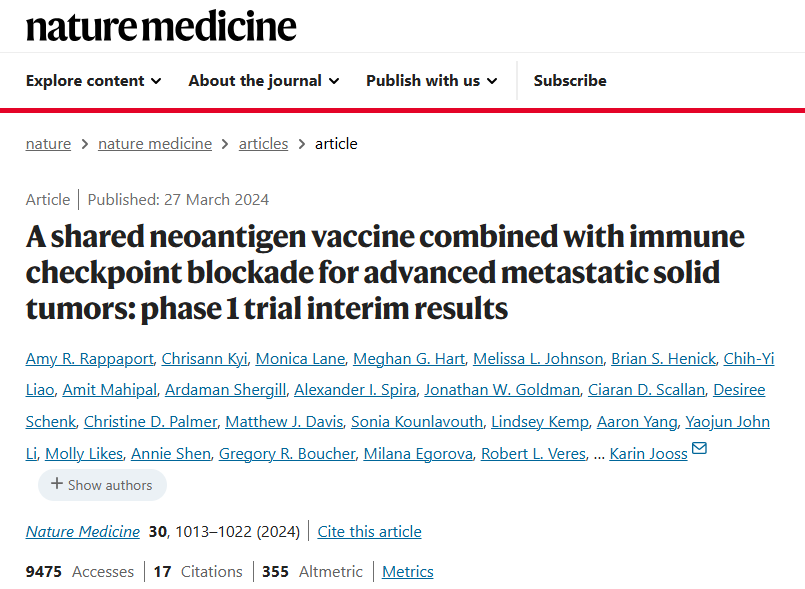
Task: Click the Subscribe menu item
Action: pyautogui.click(x=570, y=81)
